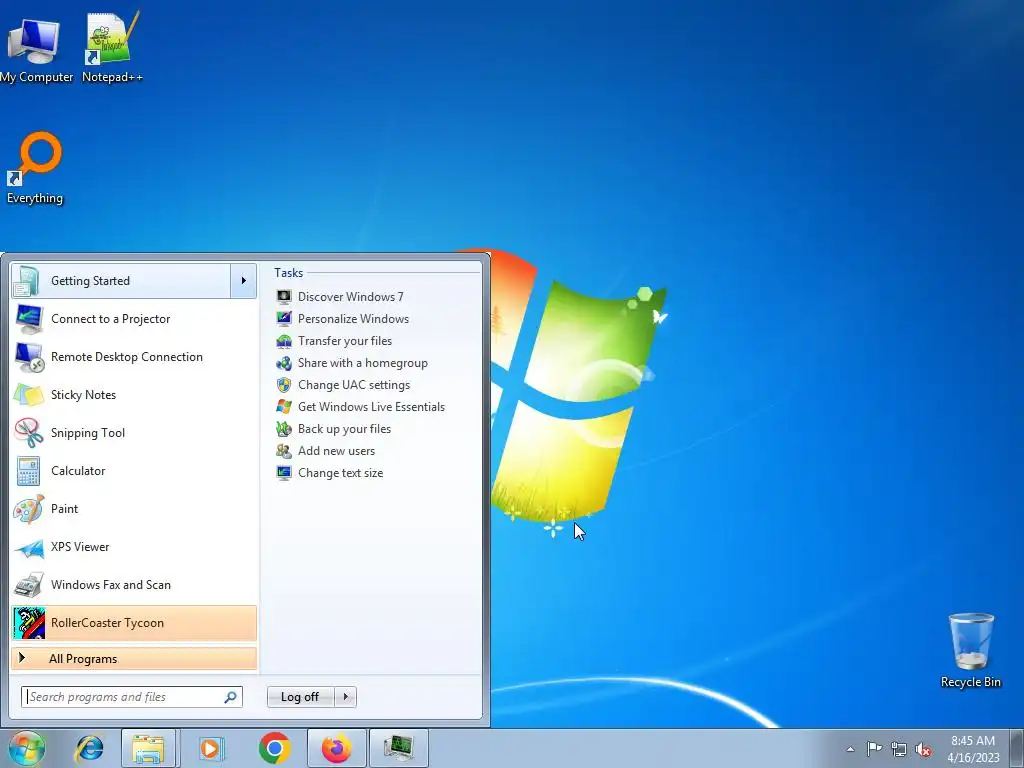Screen dimensions: 1024x768
Task: Select Connect to a Projector label
Action: click(x=110, y=319)
